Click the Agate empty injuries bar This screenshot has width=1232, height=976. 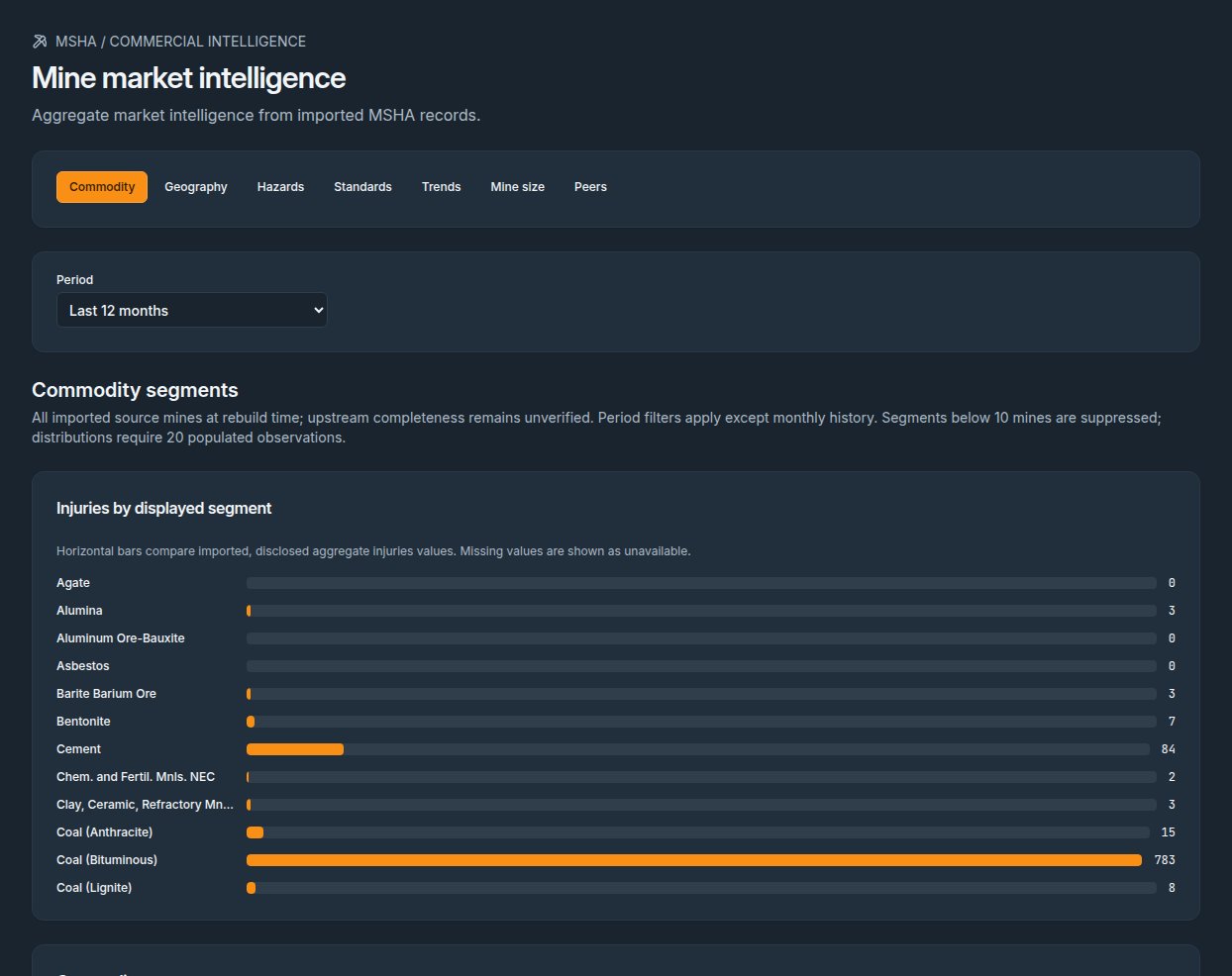pyautogui.click(x=701, y=583)
